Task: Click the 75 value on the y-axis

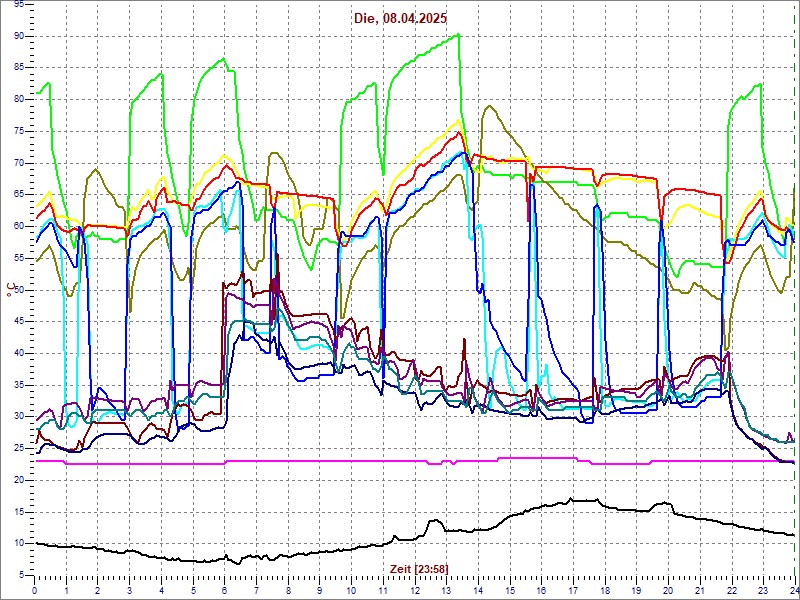Action: tap(17, 131)
